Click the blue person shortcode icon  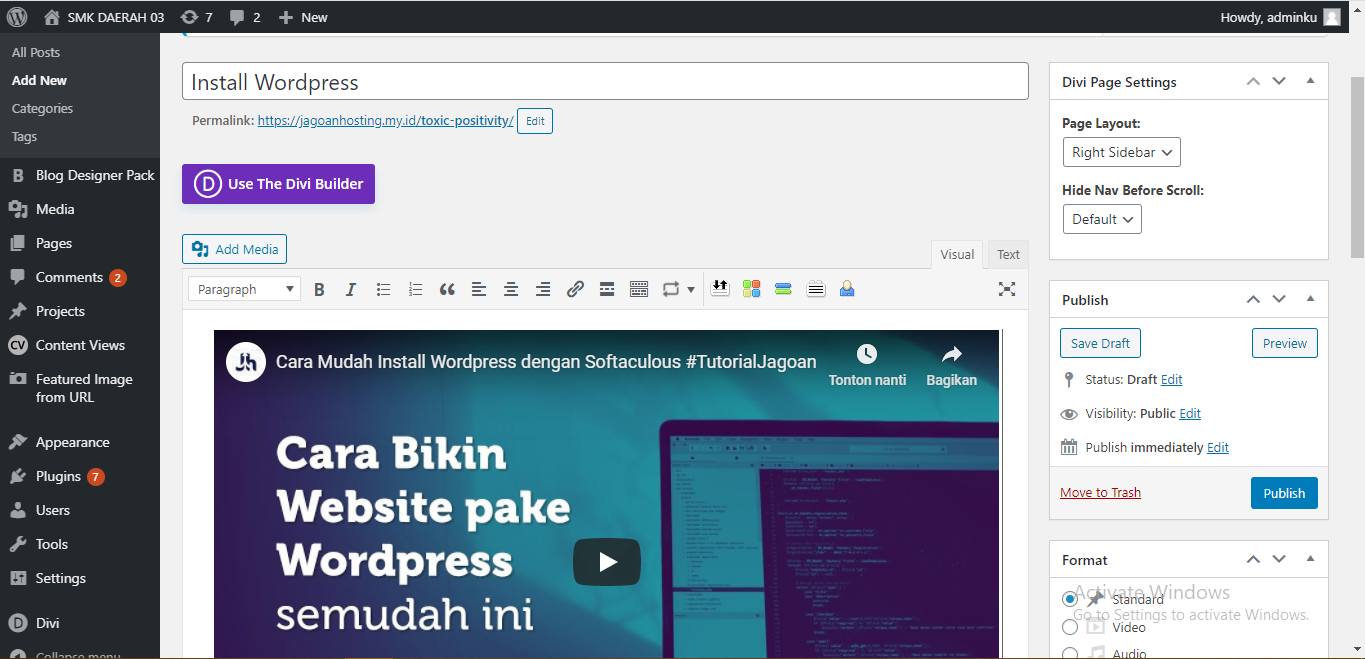pyautogui.click(x=847, y=288)
